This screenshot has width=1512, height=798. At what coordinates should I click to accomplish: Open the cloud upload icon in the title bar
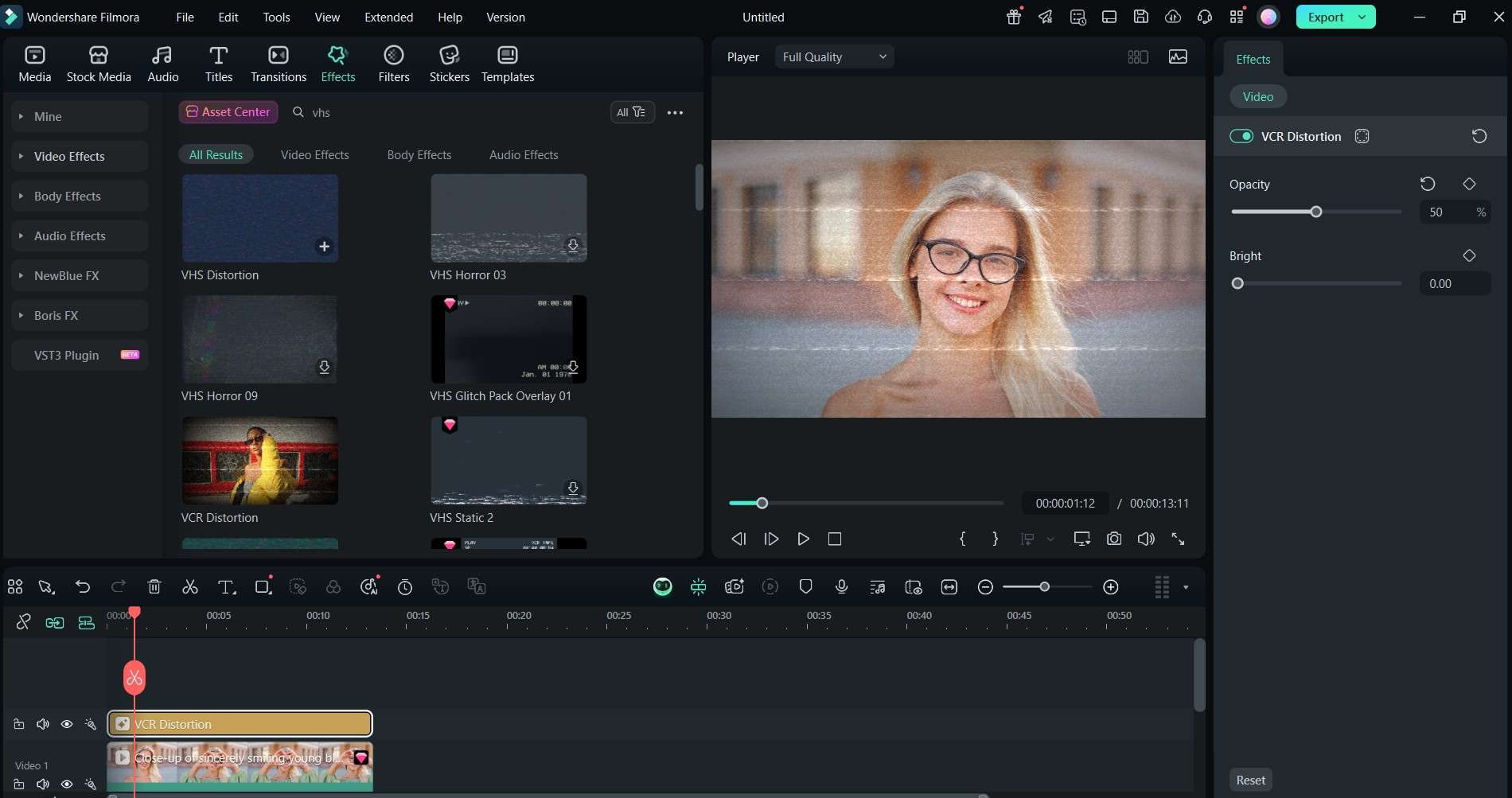[1173, 17]
